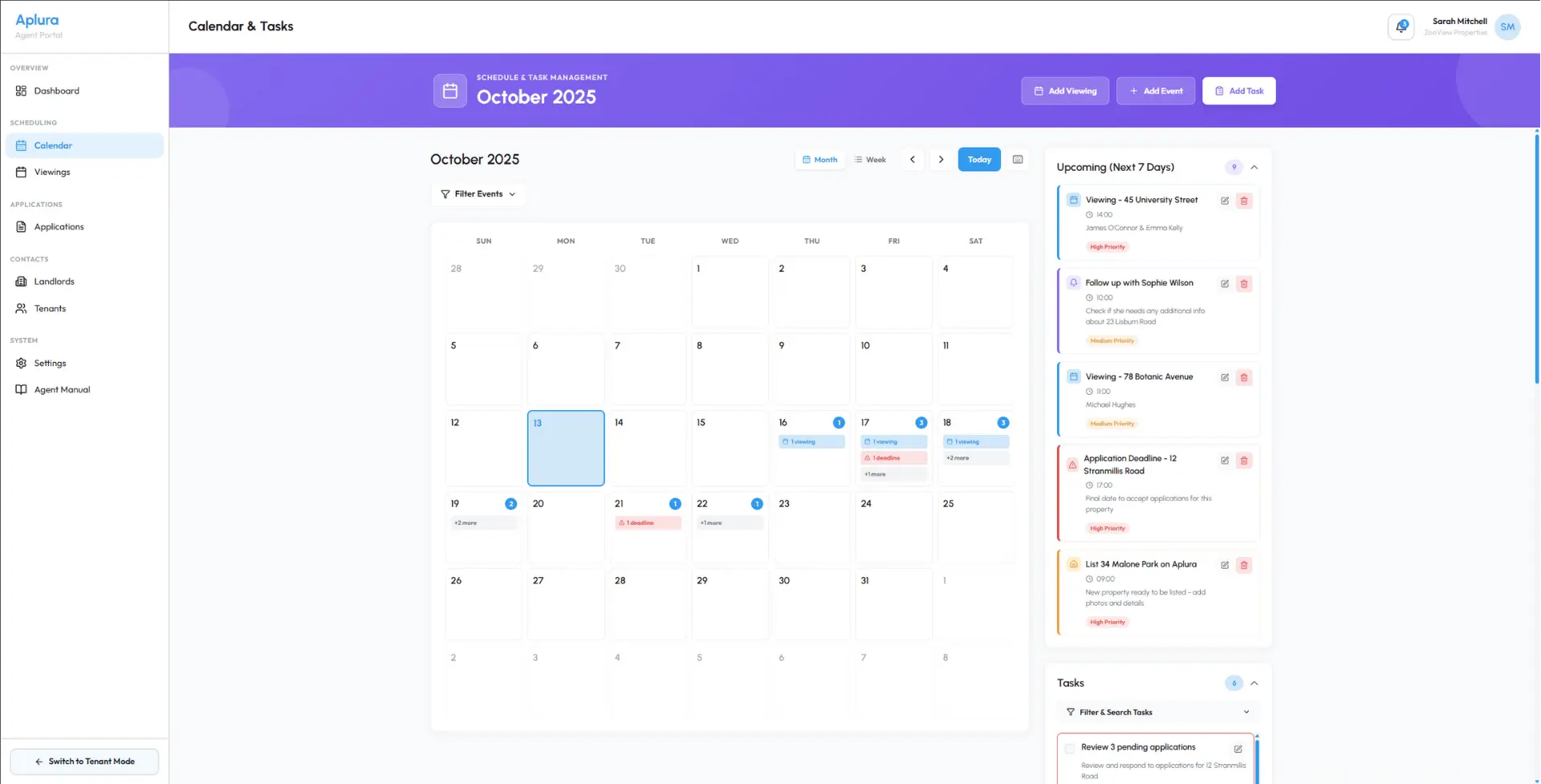Image resolution: width=1541 pixels, height=784 pixels.
Task: Open the Filter Events dropdown
Action: pyautogui.click(x=478, y=193)
